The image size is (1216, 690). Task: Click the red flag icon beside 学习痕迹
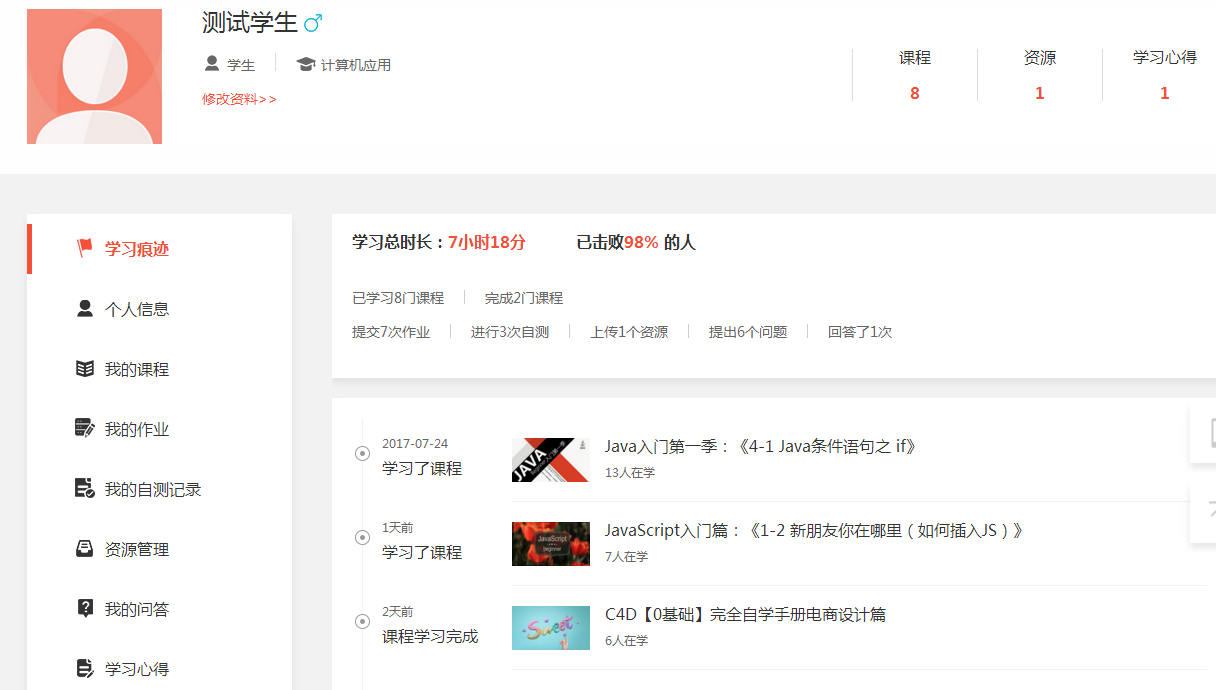[x=85, y=248]
